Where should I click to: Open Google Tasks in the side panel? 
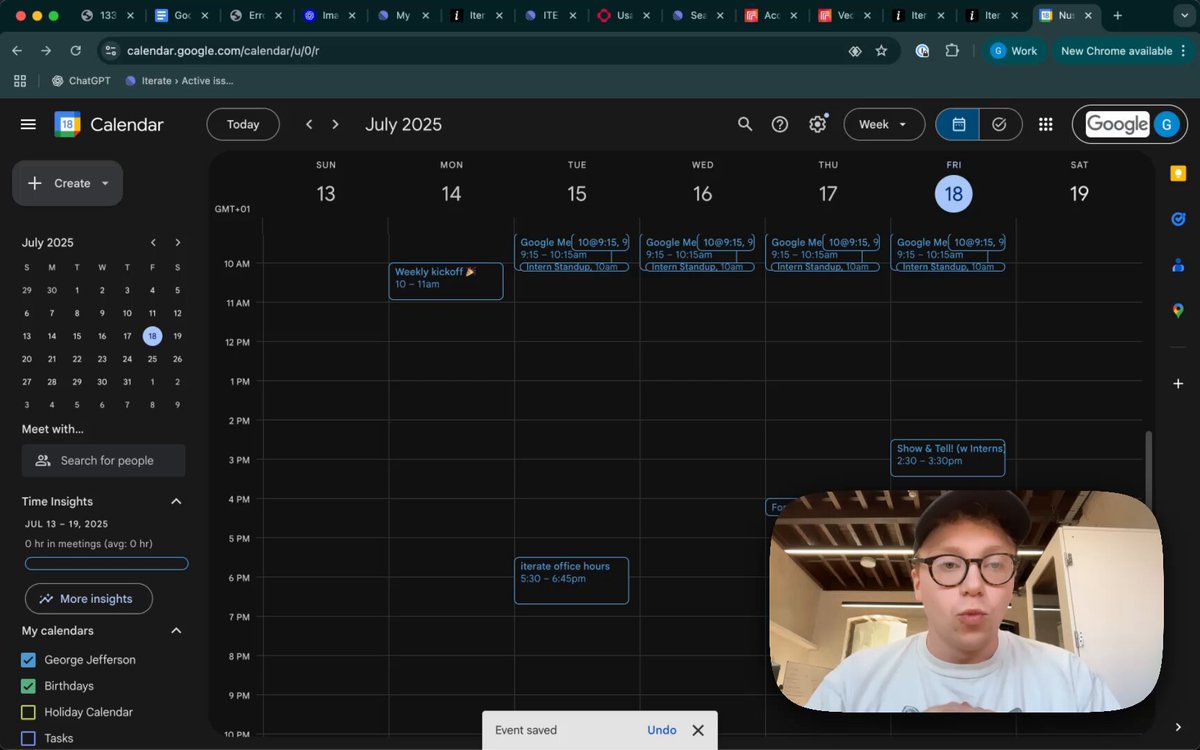(x=1178, y=219)
